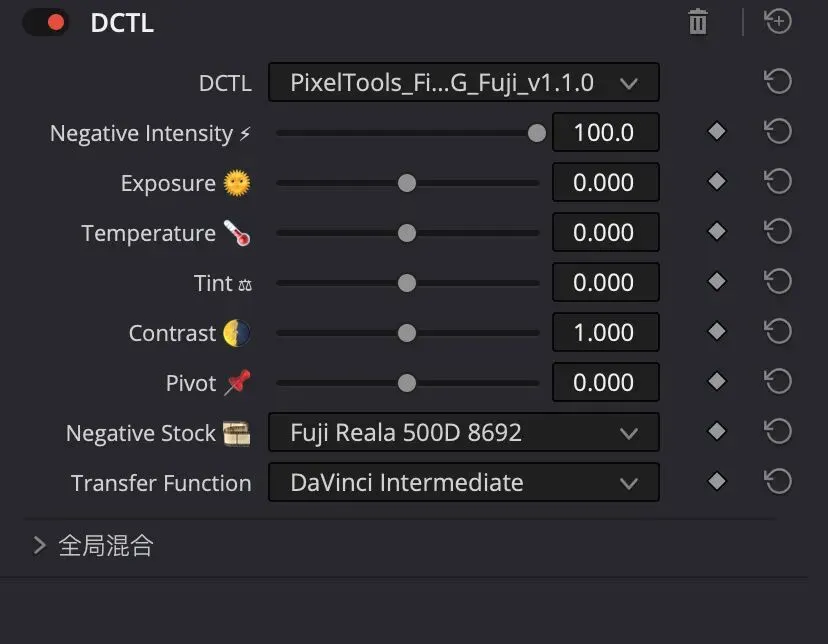Reset the Negative Stock selection
This screenshot has width=828, height=644.
[778, 431]
